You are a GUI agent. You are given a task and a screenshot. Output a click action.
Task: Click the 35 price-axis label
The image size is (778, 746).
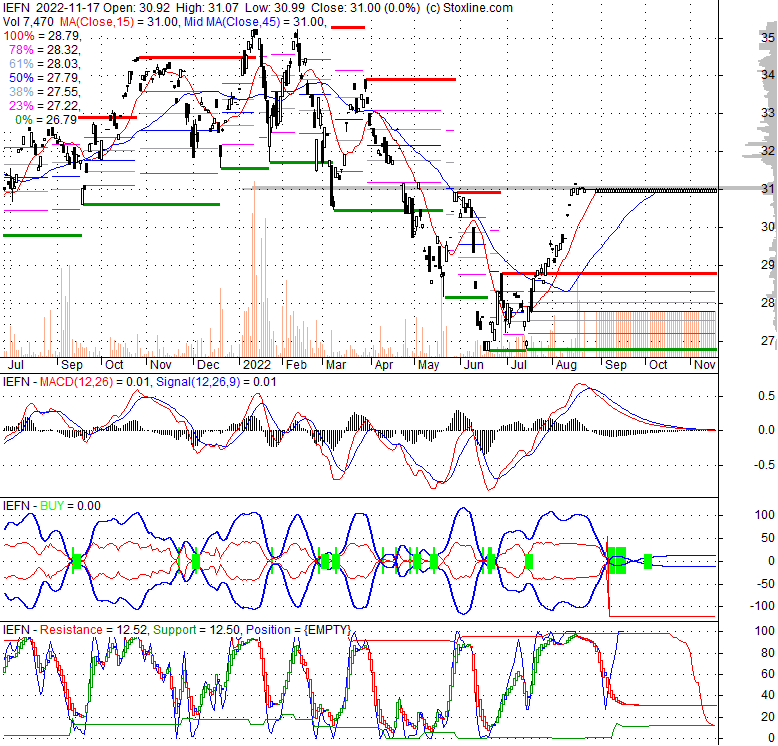(x=768, y=38)
